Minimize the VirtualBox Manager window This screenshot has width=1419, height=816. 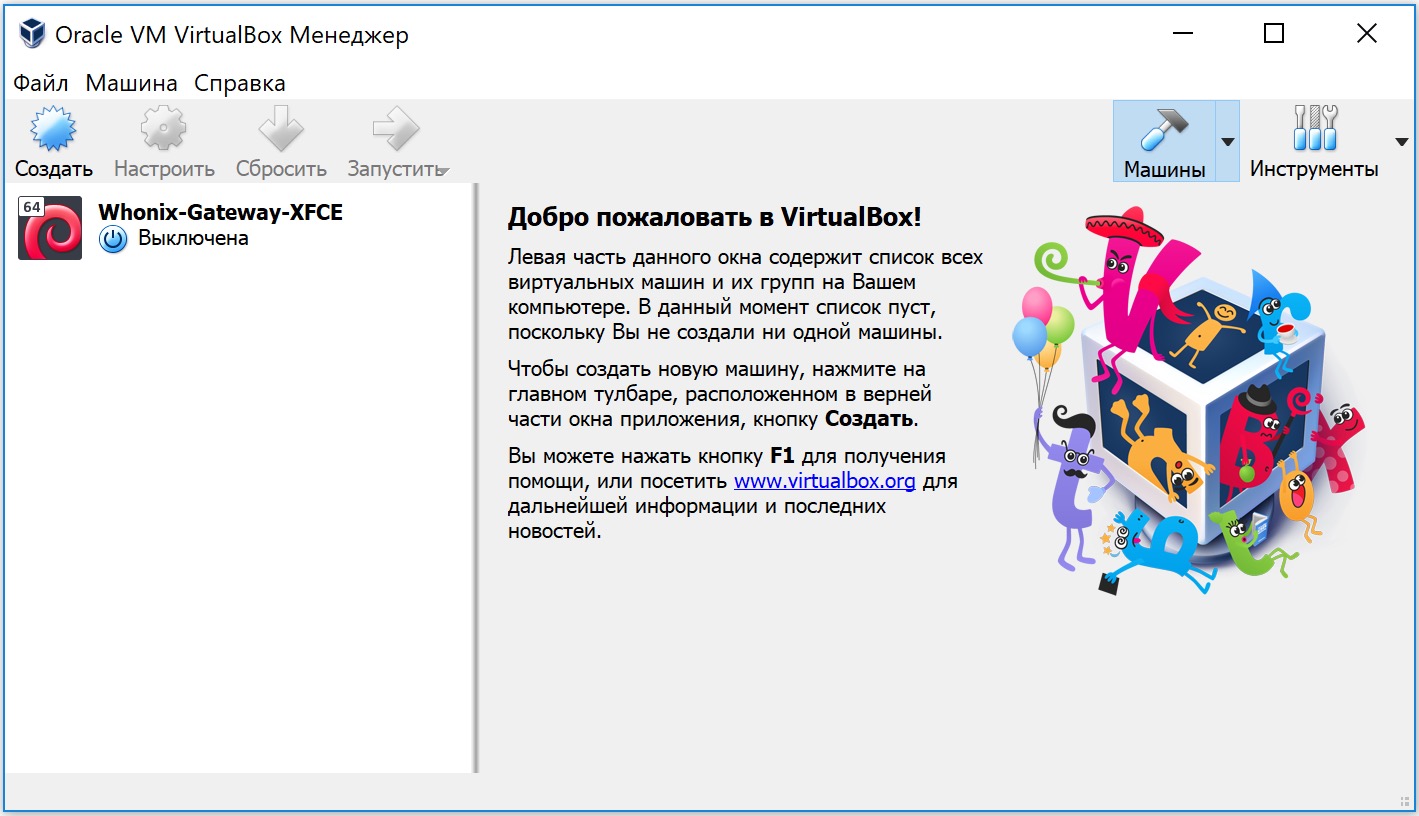(x=1182, y=34)
